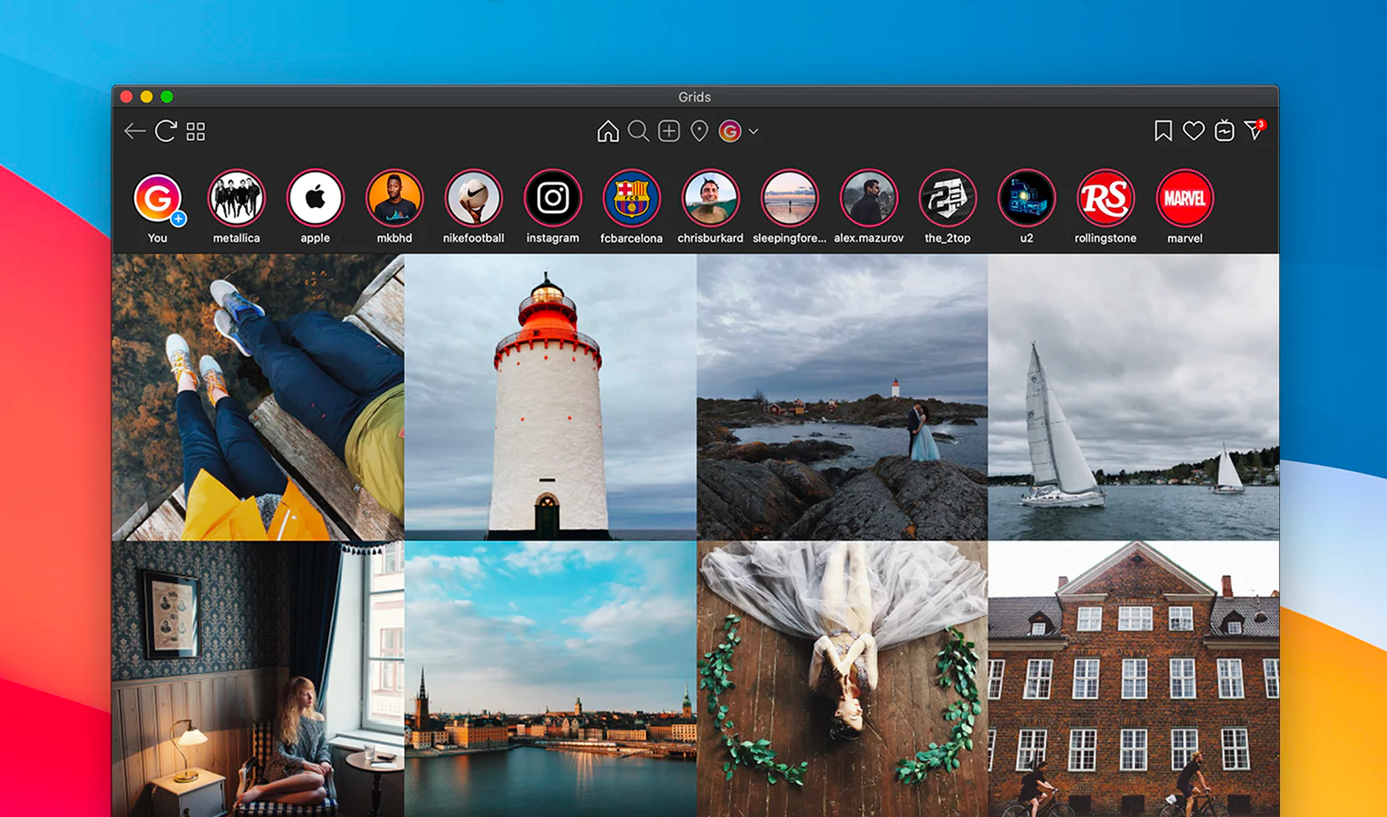Open the You story circle
Viewport: 1387px width, 817px height.
[158, 198]
